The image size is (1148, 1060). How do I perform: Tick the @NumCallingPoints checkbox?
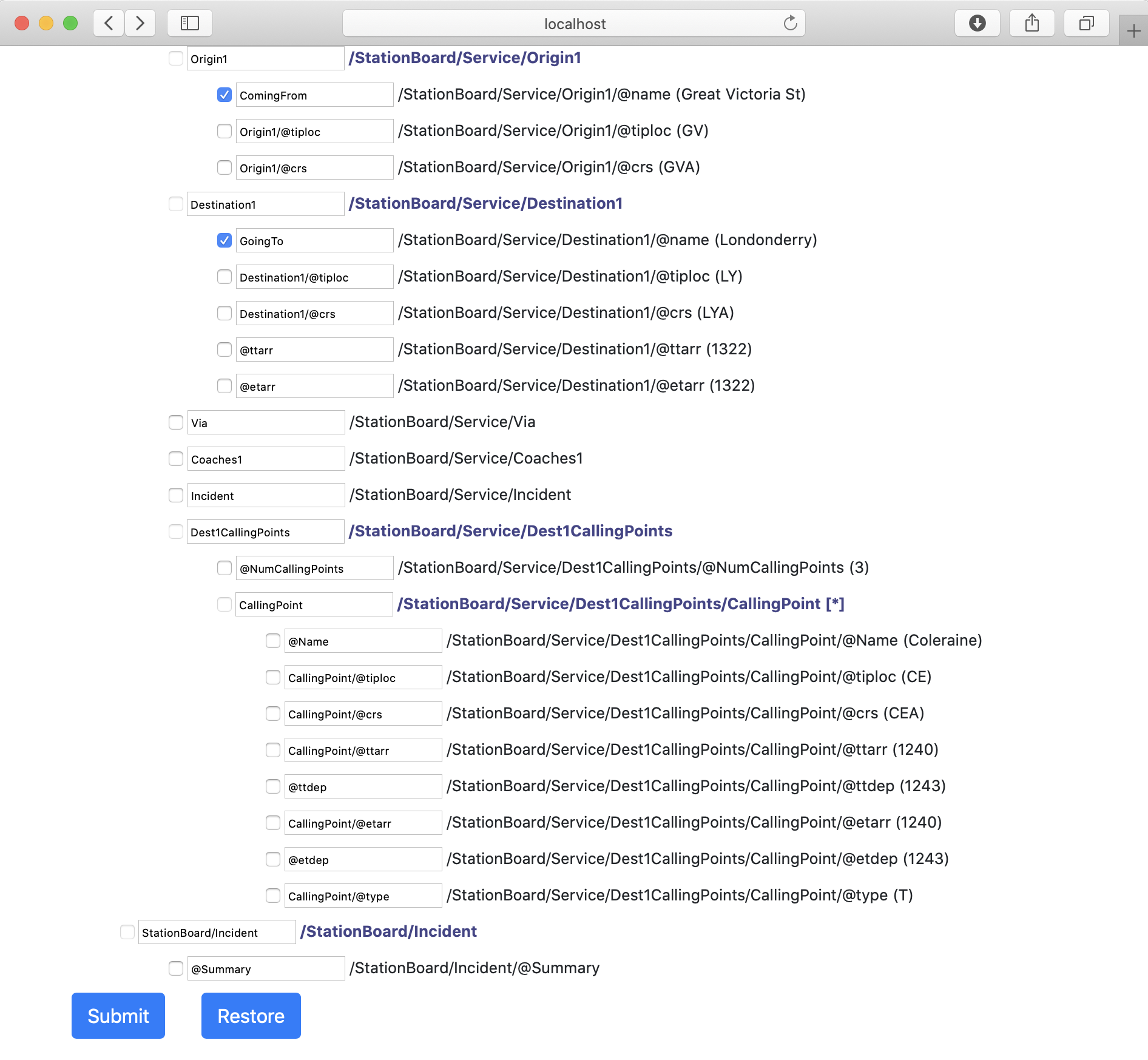[x=225, y=568]
